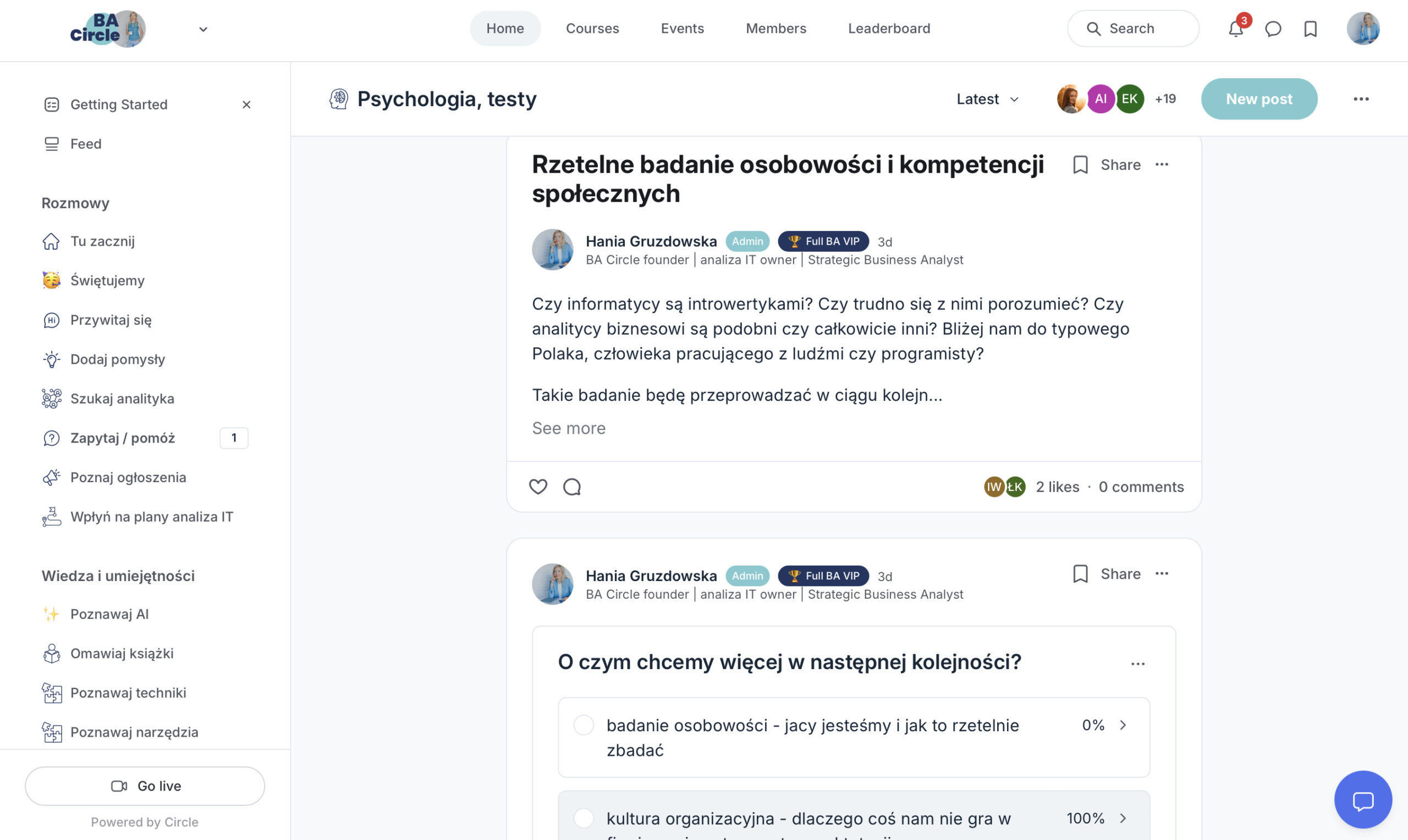The width and height of the screenshot is (1408, 840).
Task: Dismiss the Getting Started item
Action: 246,104
